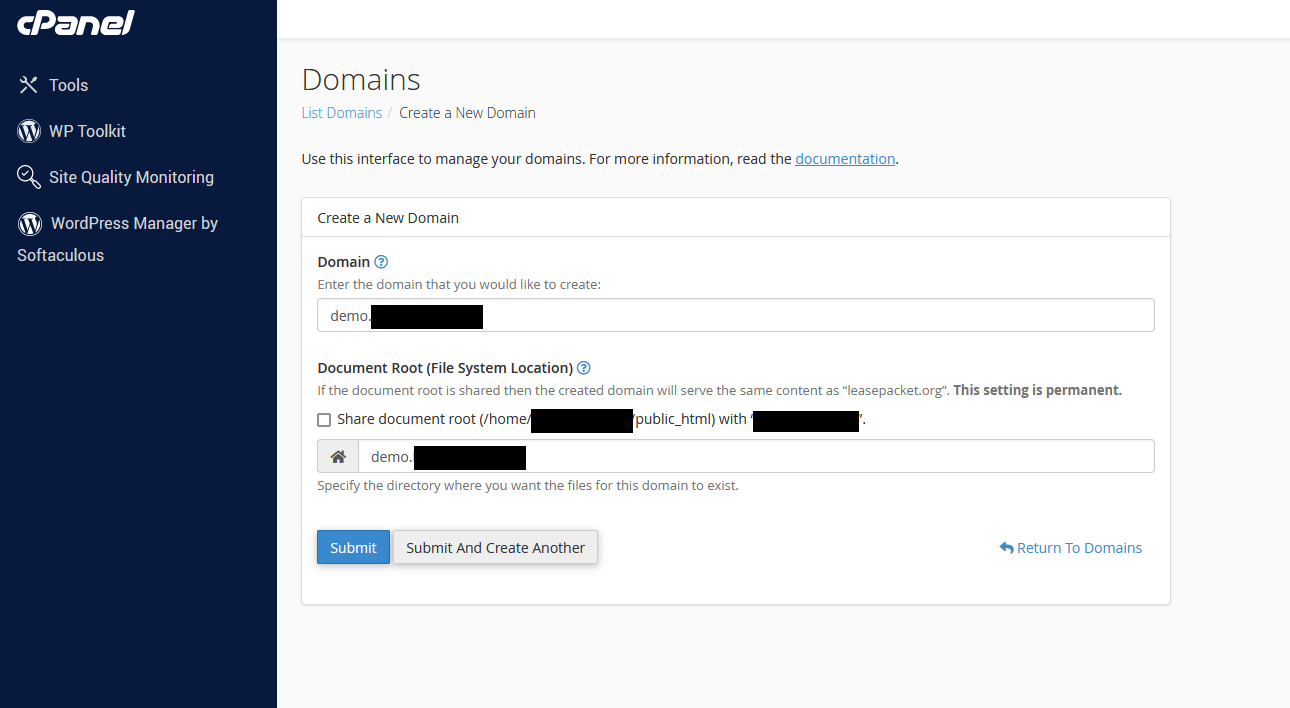The image size is (1290, 708).
Task: Click the cPanel logo
Action: pos(75,22)
